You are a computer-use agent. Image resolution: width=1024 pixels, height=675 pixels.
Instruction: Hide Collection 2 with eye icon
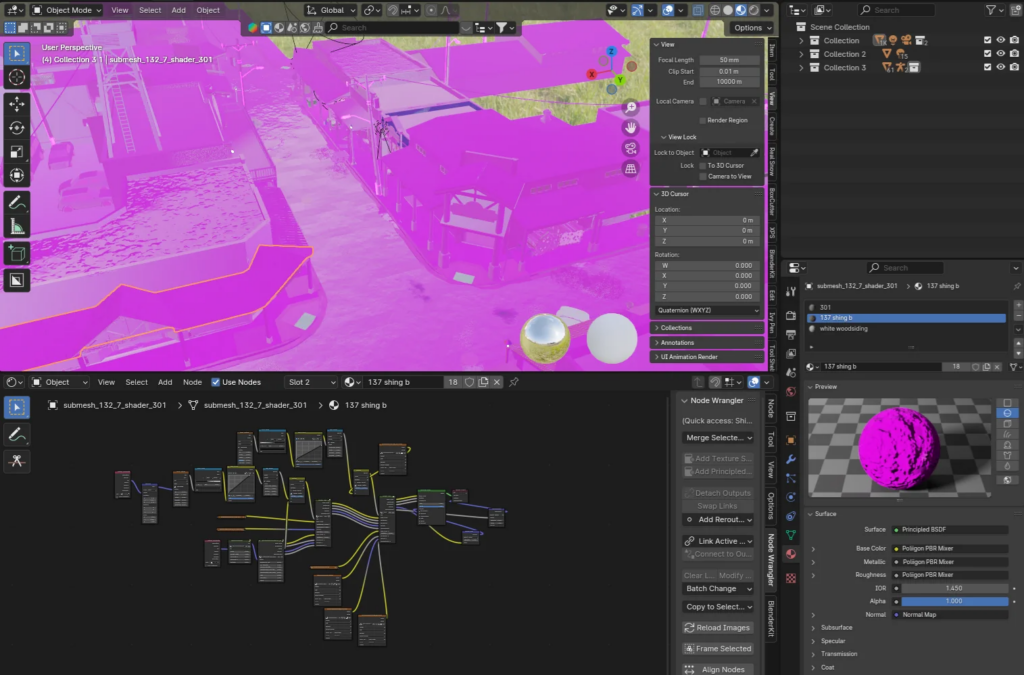[1000, 54]
